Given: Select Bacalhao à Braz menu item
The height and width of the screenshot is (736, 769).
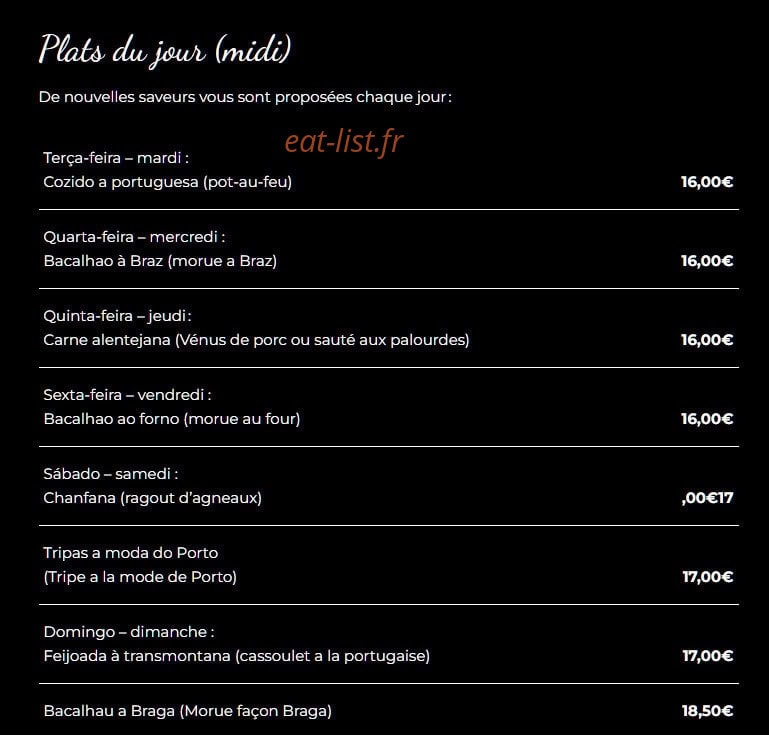Looking at the screenshot, I should 160,261.
